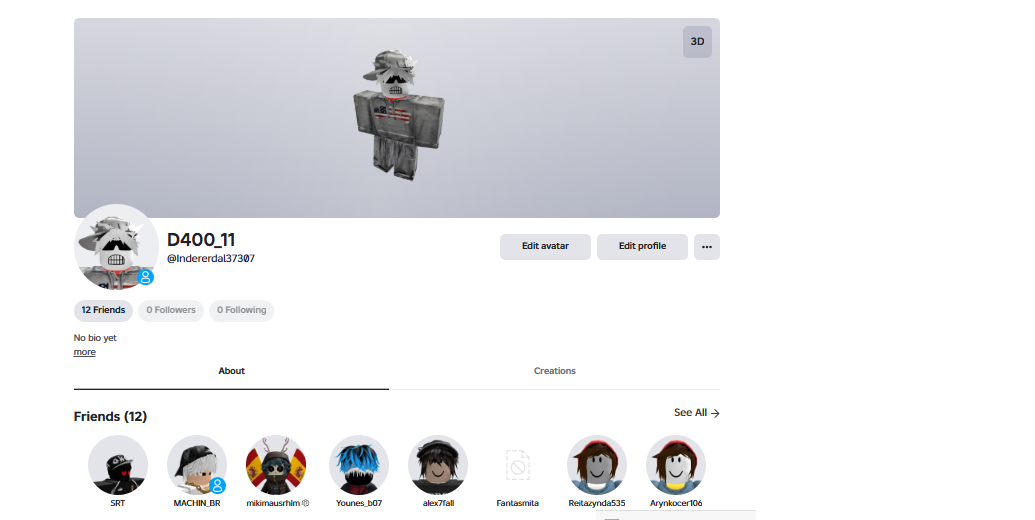Open Arynkocer106 friend avatar

coord(676,465)
